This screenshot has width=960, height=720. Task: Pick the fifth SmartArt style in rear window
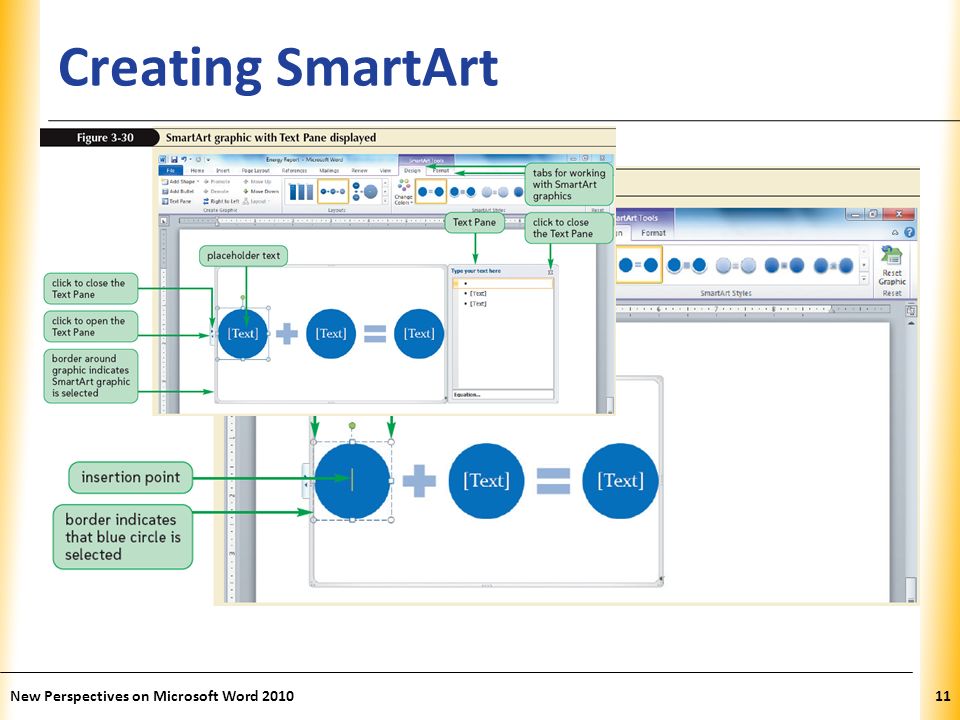click(x=833, y=265)
